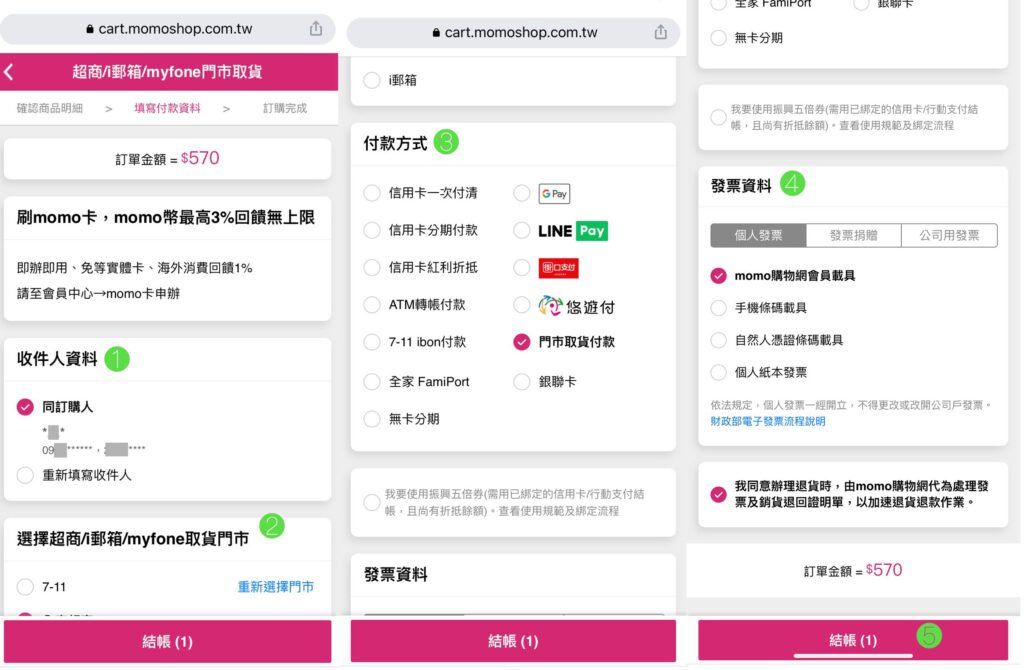
Task: Choose 信用卡一次付清 payment
Action: [372, 193]
